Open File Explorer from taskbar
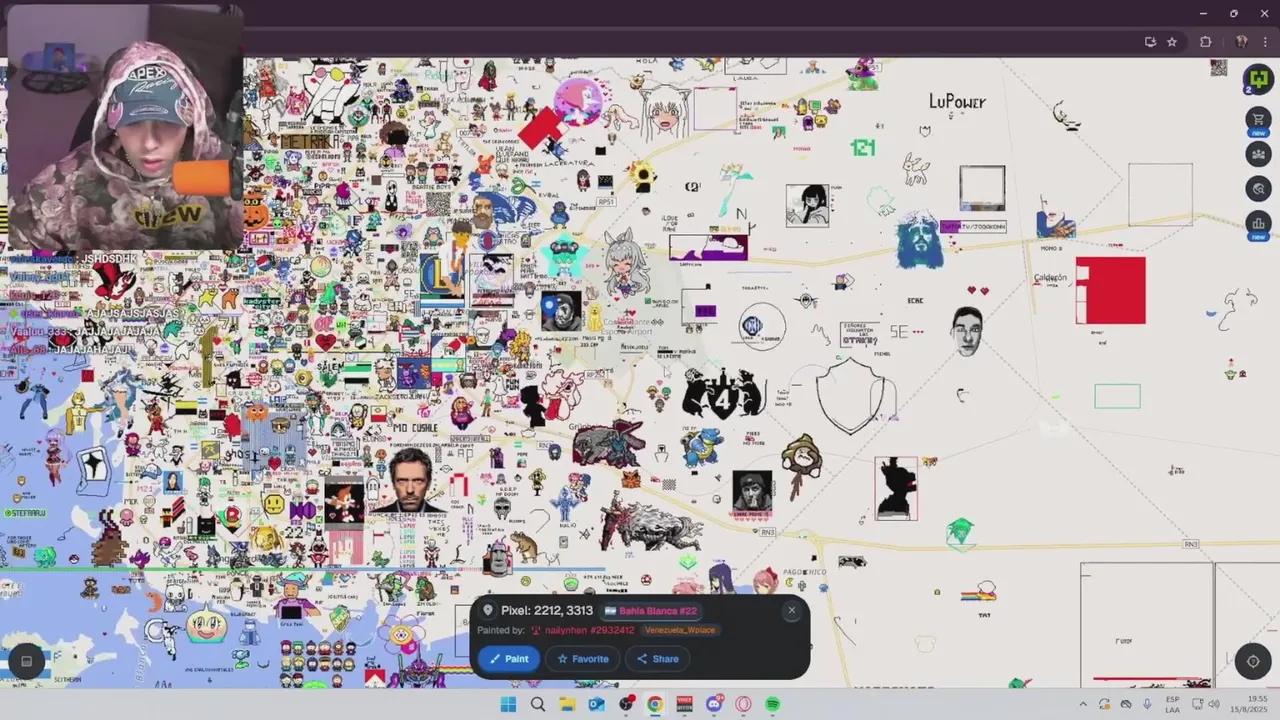This screenshot has width=1280, height=720. click(x=567, y=704)
